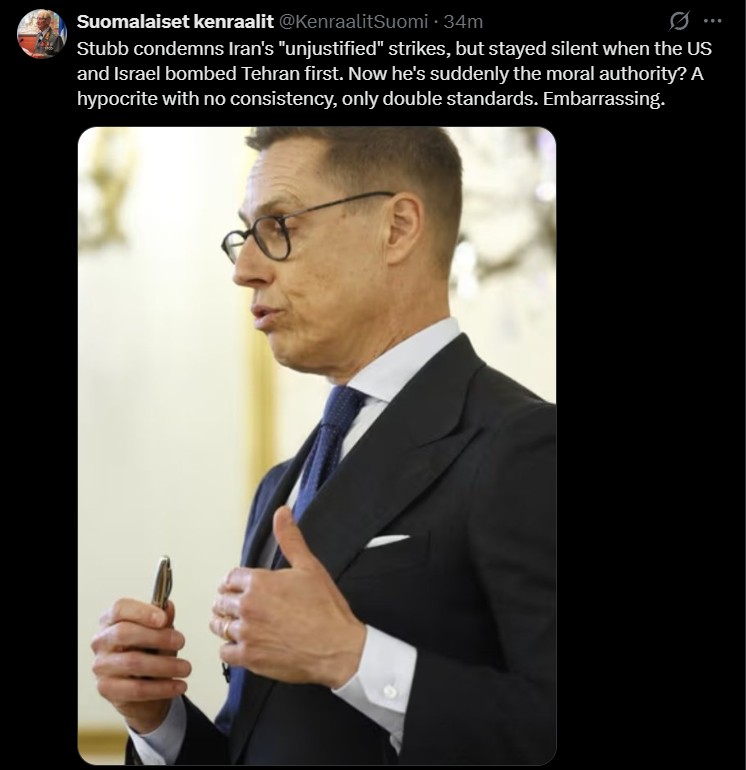The image size is (746, 770).
Task: Open the 34m timestamp permalink
Action: [463, 22]
